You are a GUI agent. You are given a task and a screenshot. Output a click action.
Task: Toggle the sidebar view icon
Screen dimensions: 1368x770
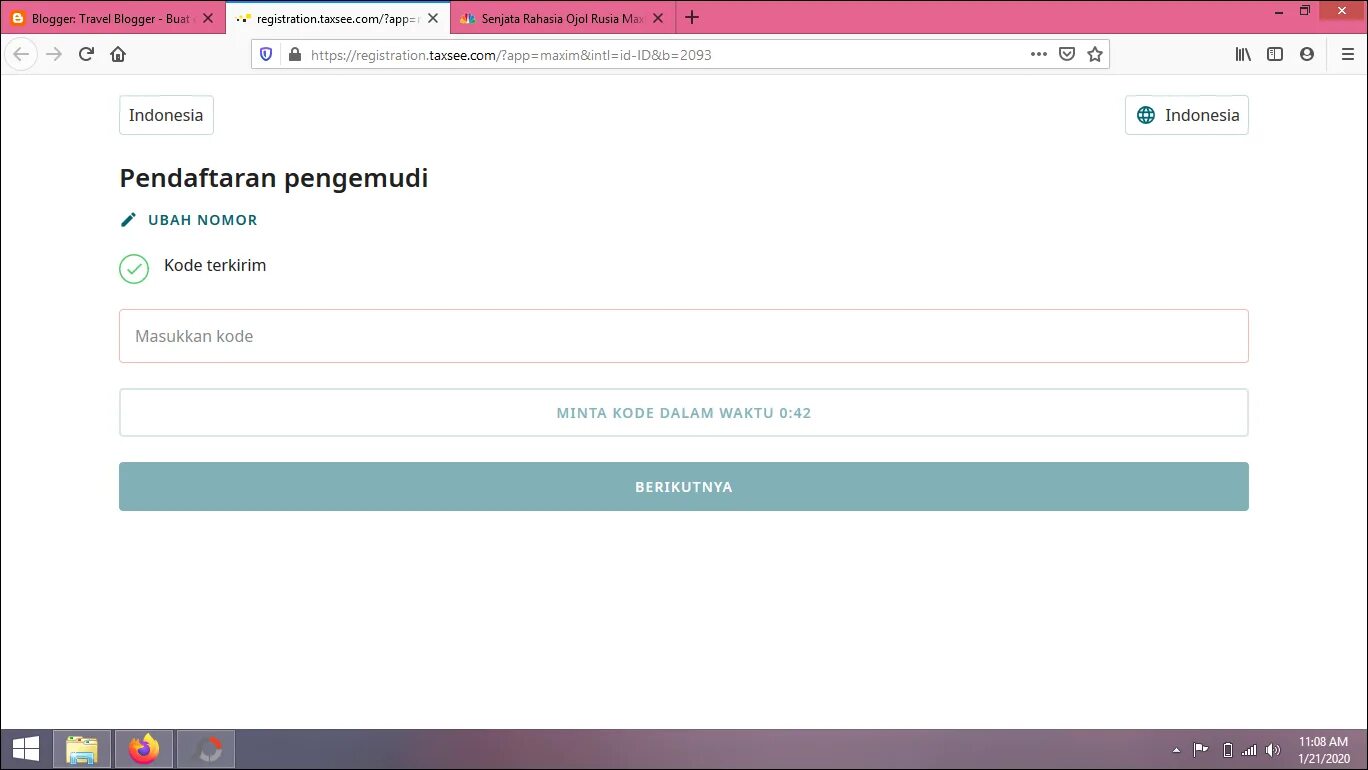1275,55
